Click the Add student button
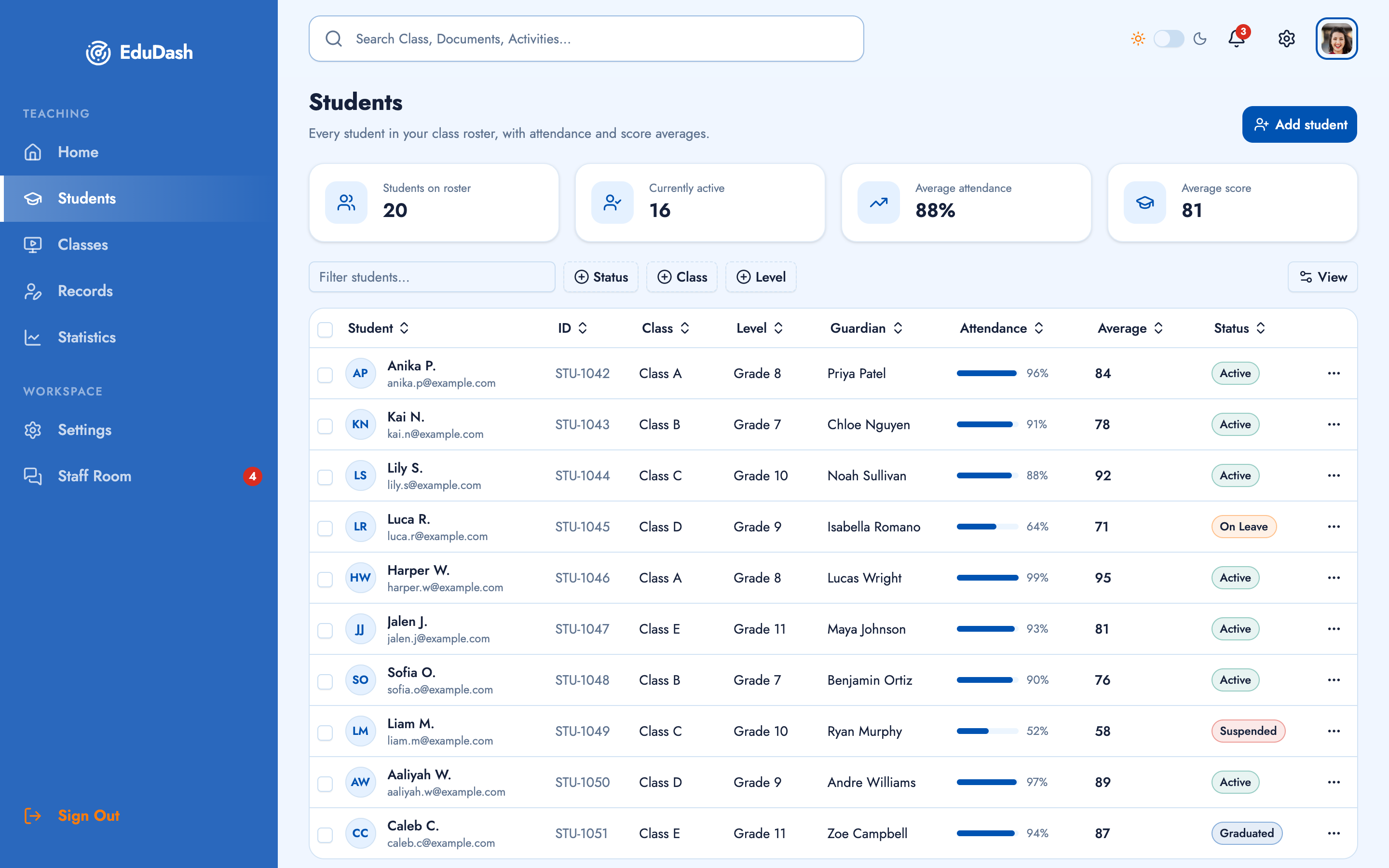The width and height of the screenshot is (1389, 868). click(x=1299, y=124)
